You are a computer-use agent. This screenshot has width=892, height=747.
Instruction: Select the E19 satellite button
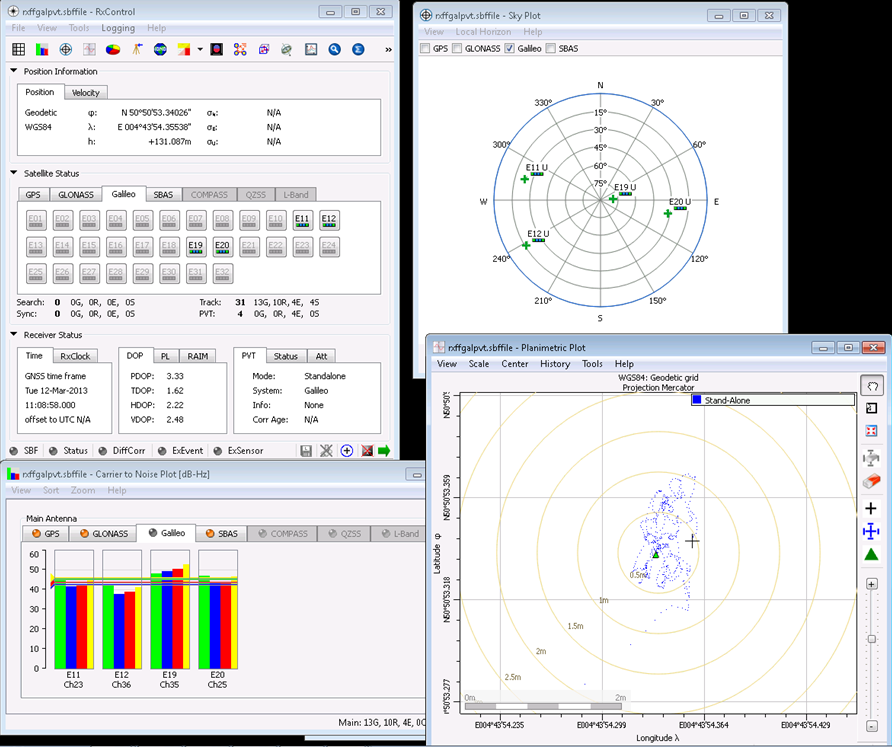click(x=196, y=246)
